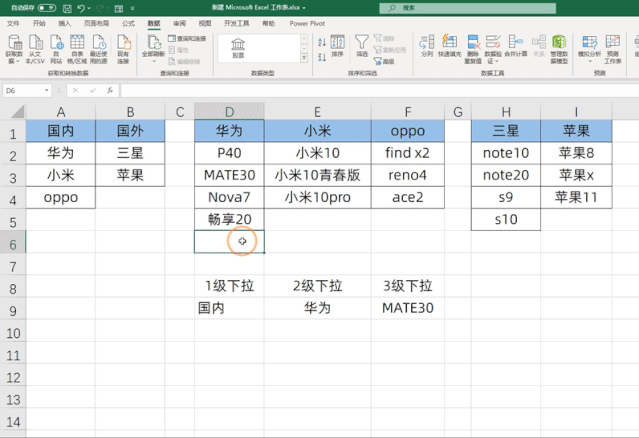Select cell containing find x2
Image resolution: width=639 pixels, height=438 pixels.
[408, 153]
